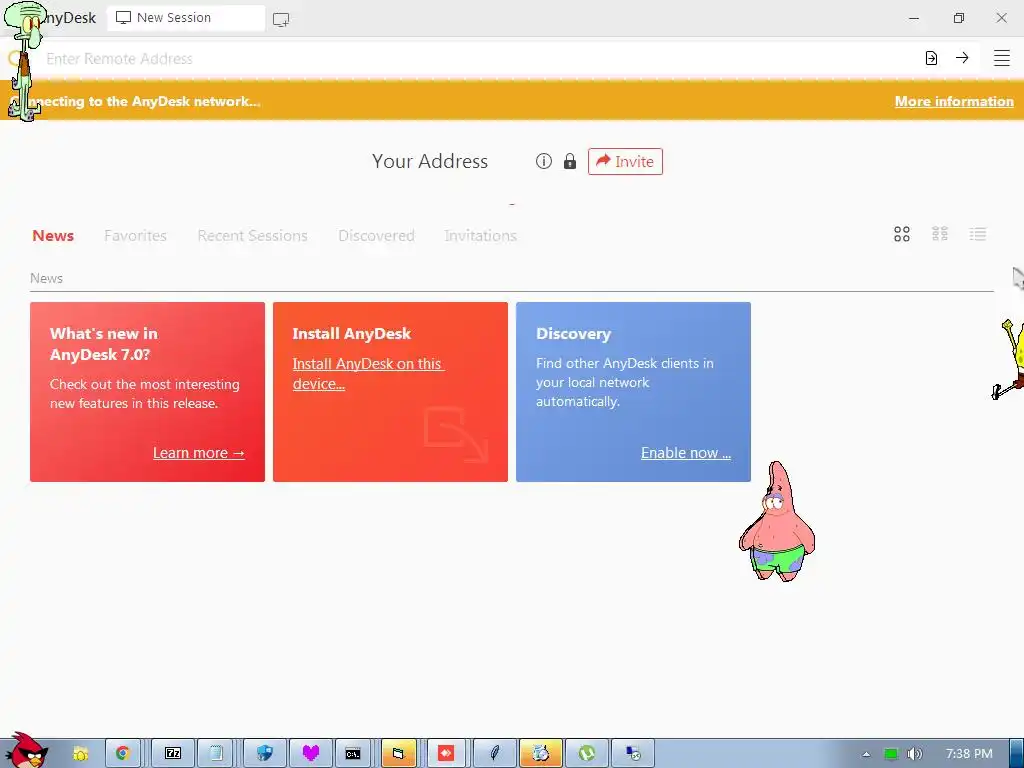Show hidden system tray icons
Image resolution: width=1024 pixels, height=768 pixels.
[x=866, y=754]
